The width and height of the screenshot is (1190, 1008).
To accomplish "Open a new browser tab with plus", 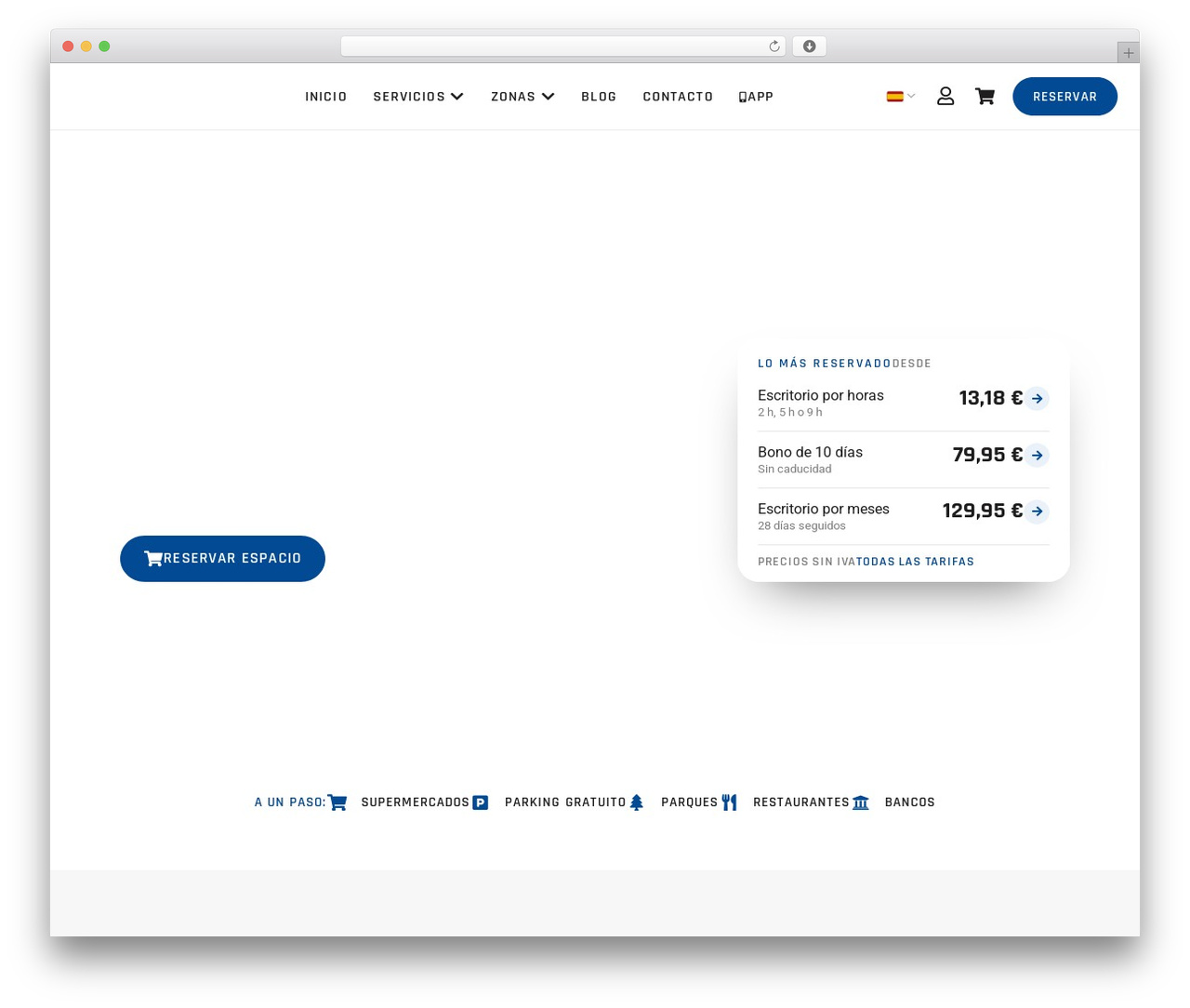I will coord(1128,53).
